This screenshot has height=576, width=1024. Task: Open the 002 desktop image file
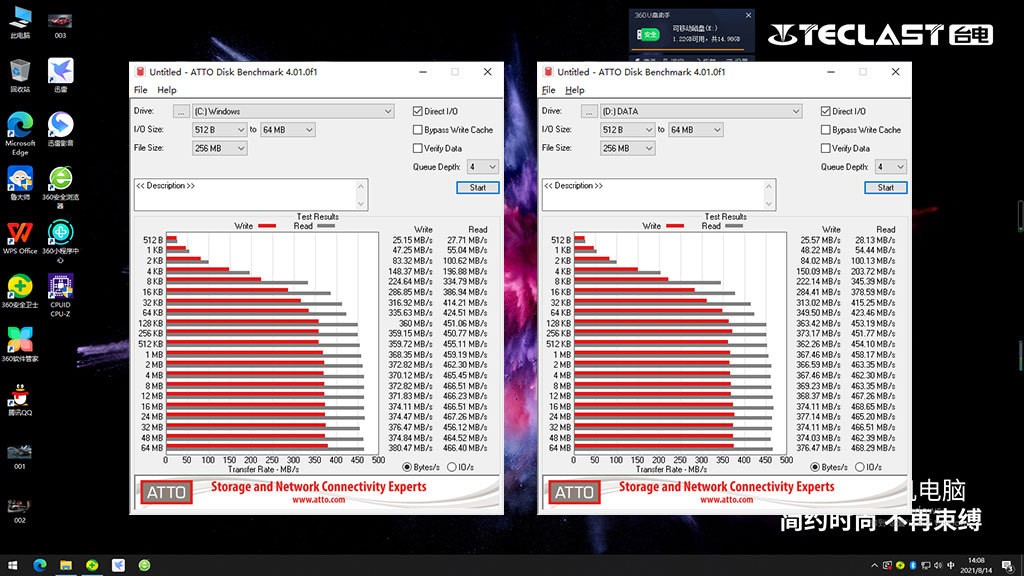(x=20, y=510)
